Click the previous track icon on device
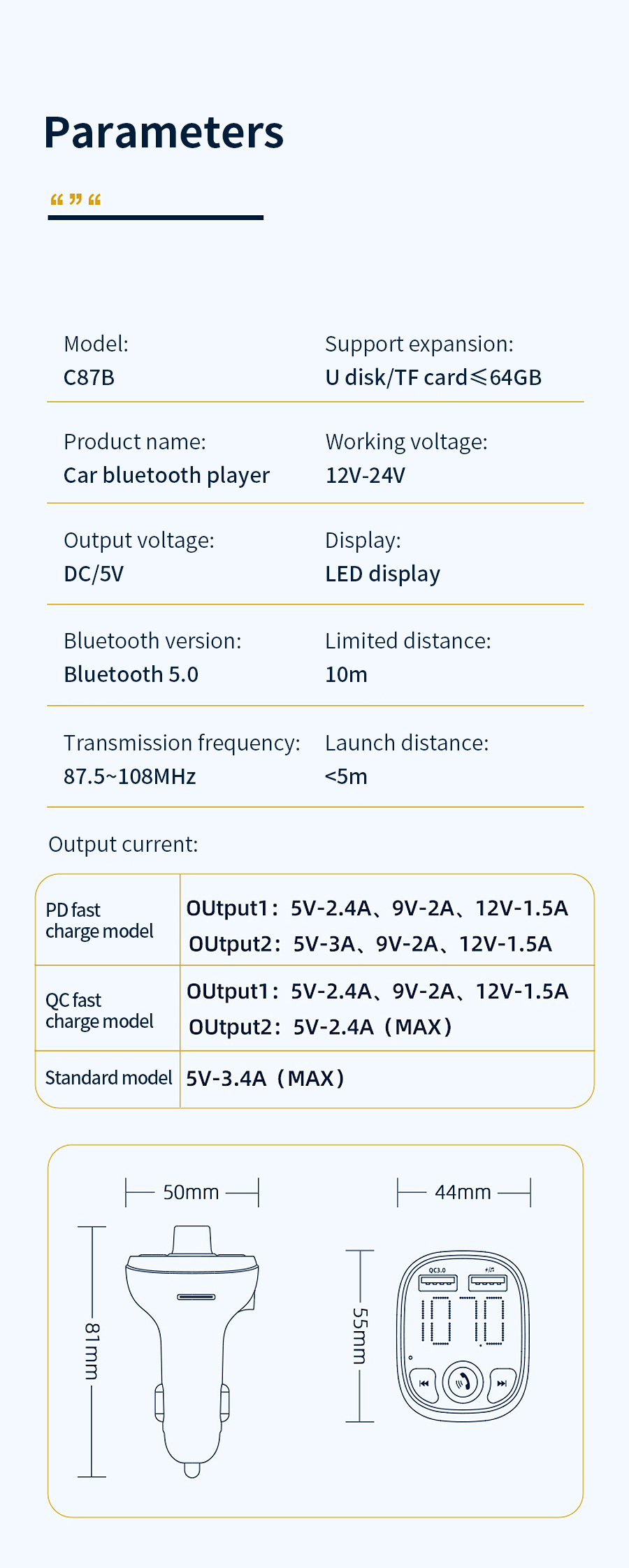The width and height of the screenshot is (629, 1568). (x=424, y=1383)
